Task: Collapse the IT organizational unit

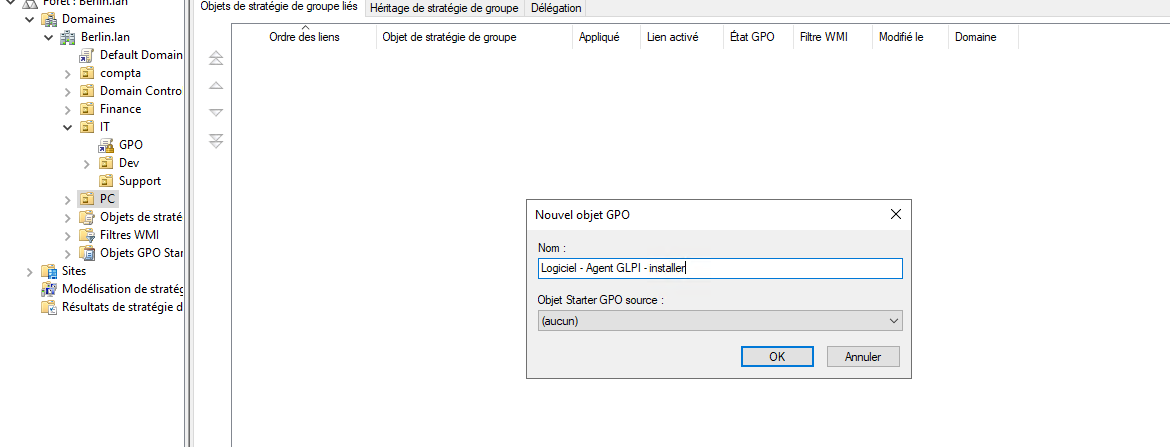Action: 68,127
